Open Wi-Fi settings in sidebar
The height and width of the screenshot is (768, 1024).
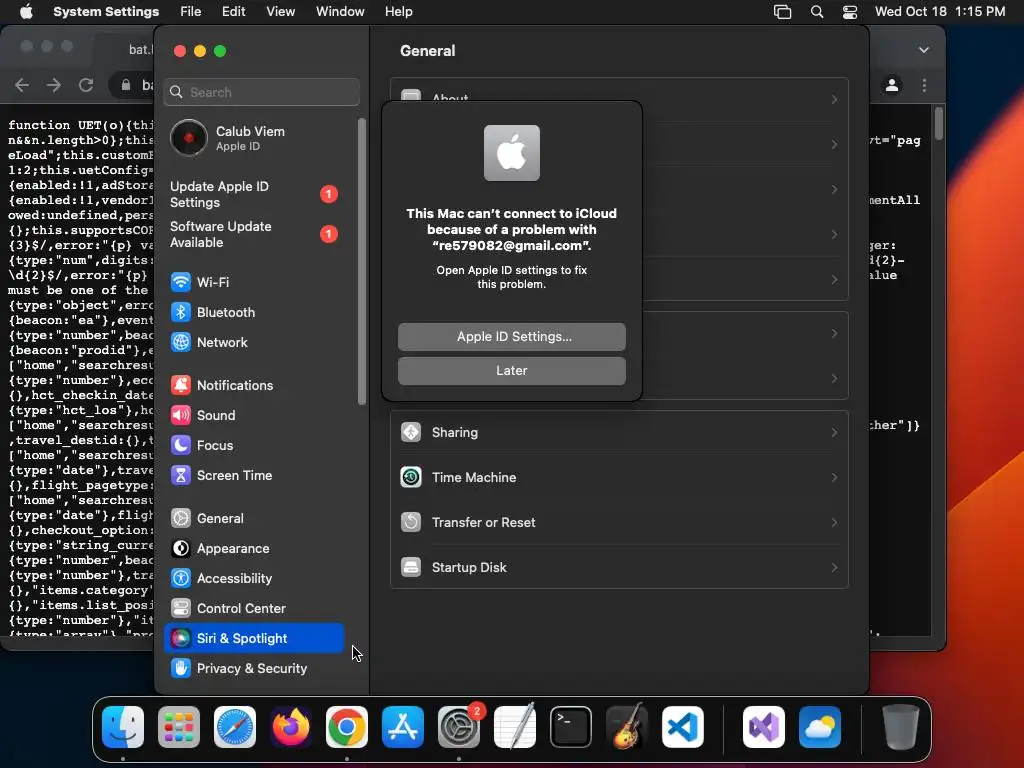point(253,282)
